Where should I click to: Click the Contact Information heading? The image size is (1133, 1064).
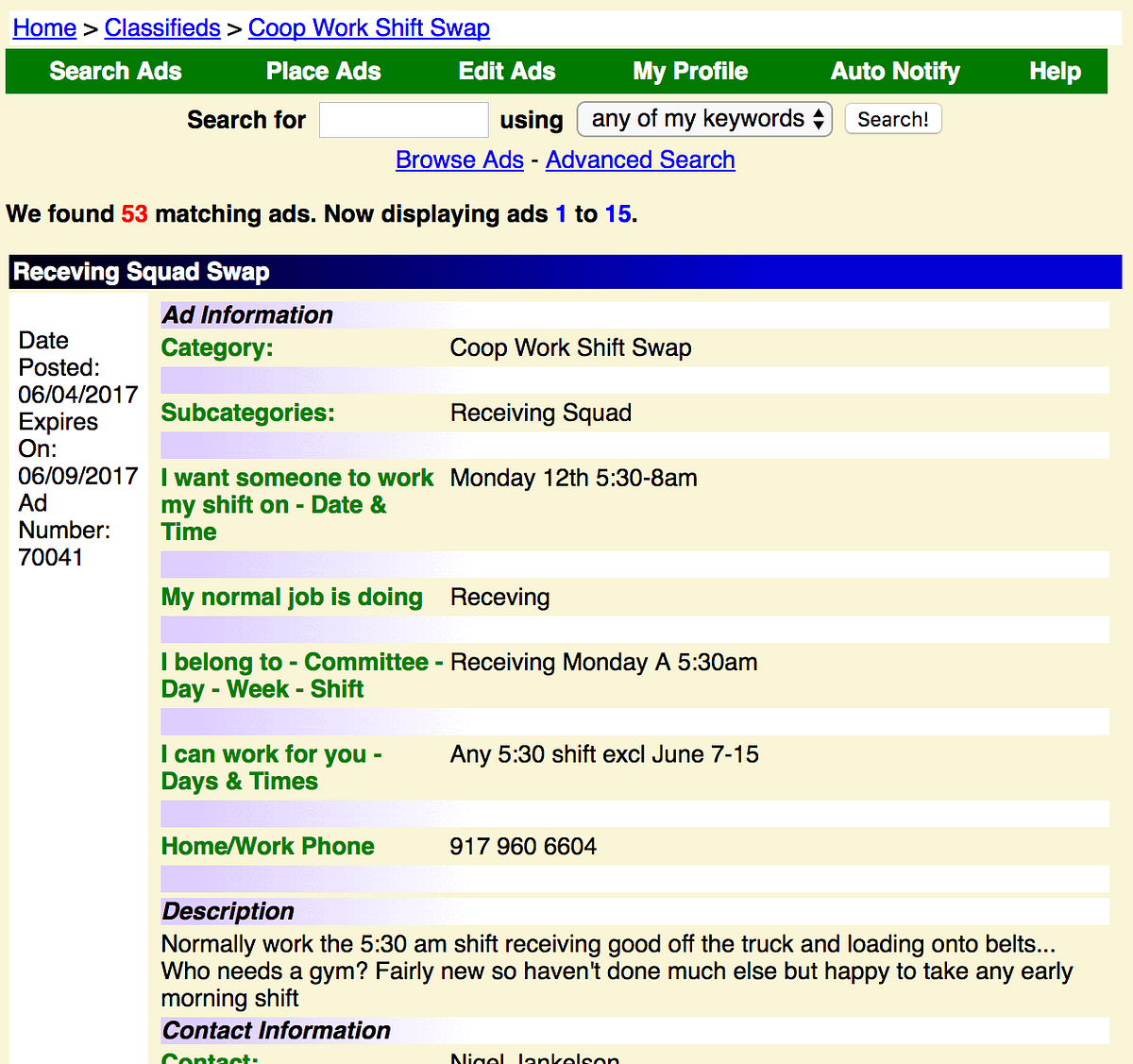click(x=276, y=1030)
